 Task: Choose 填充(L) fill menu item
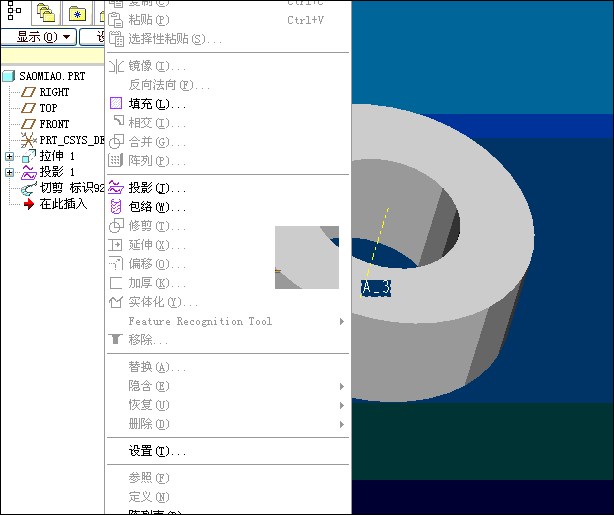228,104
